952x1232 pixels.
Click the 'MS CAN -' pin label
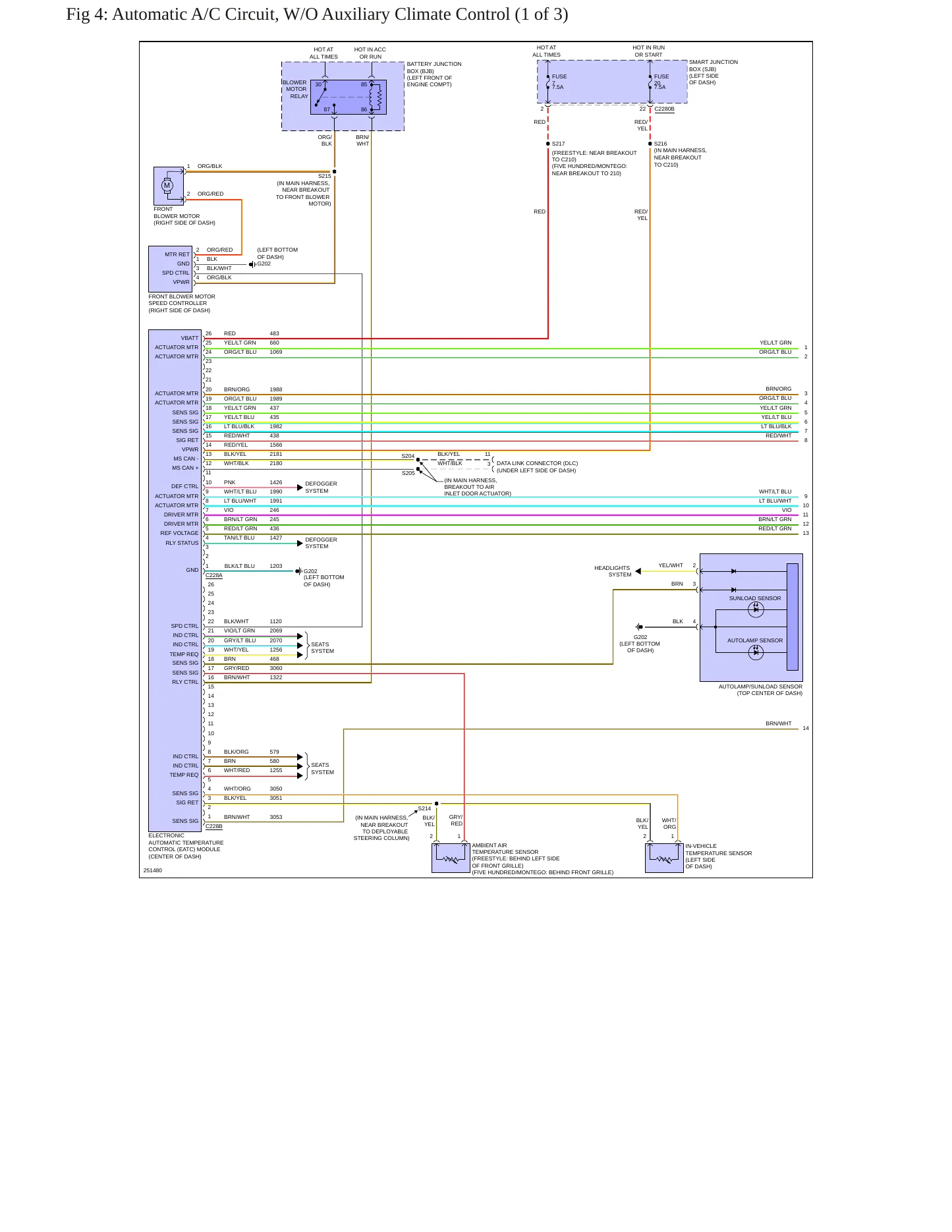click(186, 459)
